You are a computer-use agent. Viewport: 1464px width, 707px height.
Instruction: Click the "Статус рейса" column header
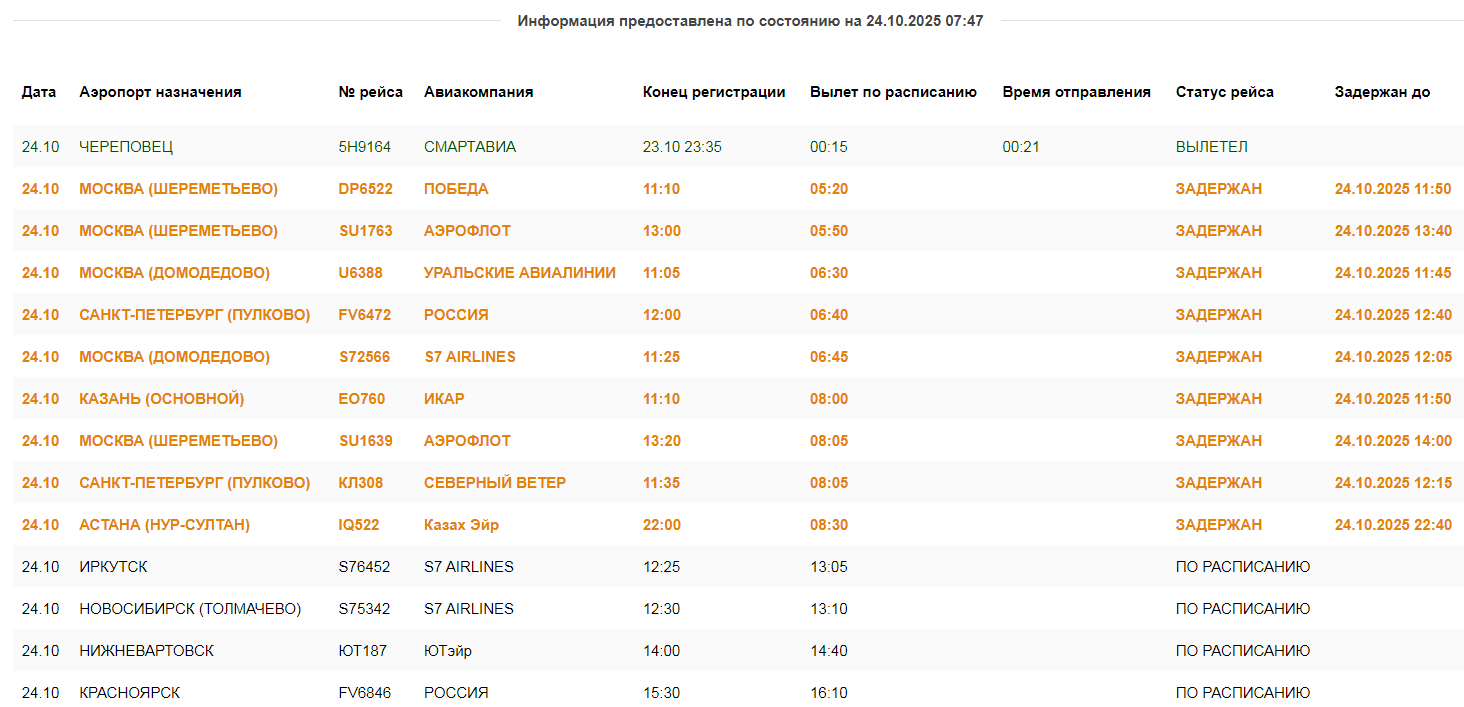(1224, 92)
